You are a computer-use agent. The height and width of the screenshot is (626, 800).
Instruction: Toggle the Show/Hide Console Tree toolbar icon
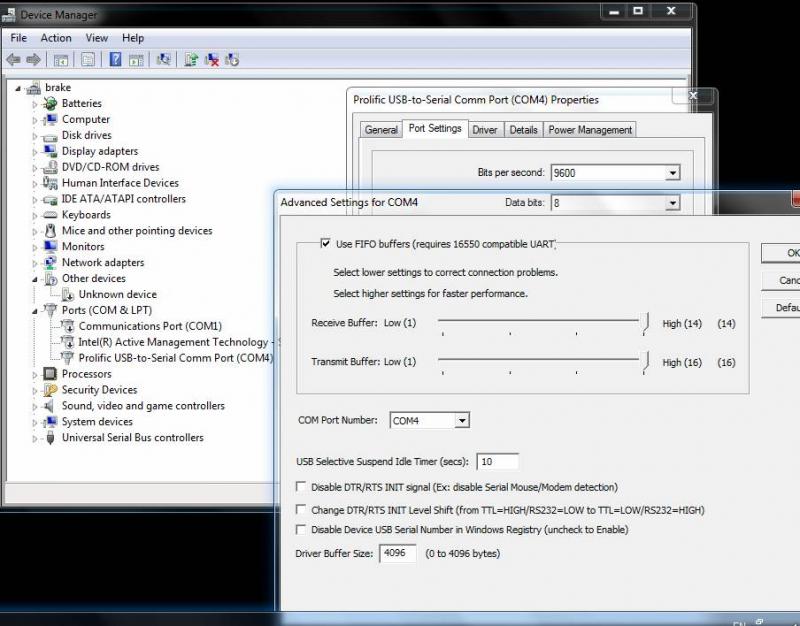pyautogui.click(x=61, y=60)
